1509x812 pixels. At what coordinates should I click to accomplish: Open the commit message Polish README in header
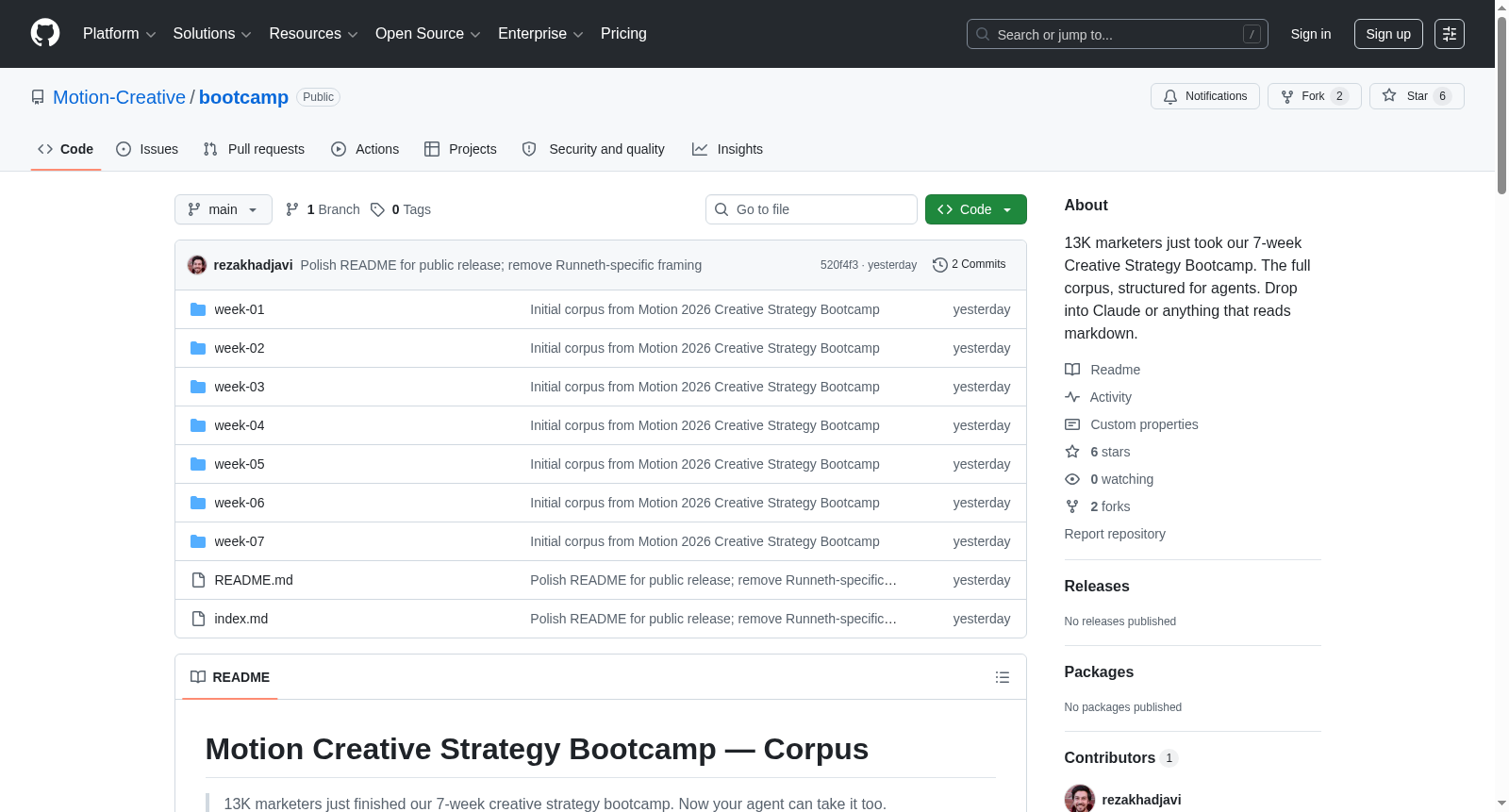point(501,265)
